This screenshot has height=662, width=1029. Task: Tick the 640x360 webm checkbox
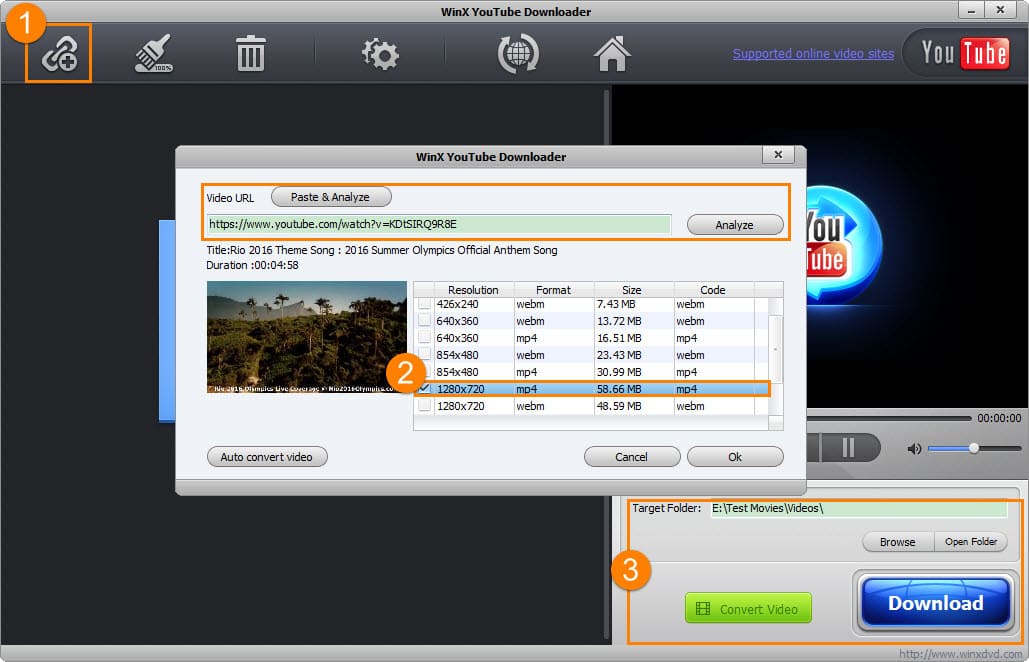point(425,321)
